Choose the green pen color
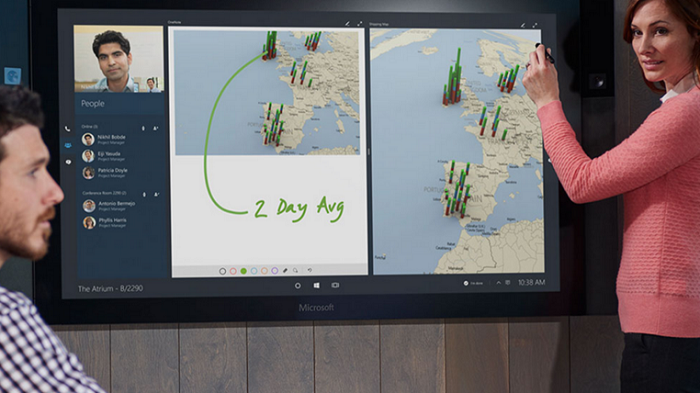700x393 pixels. (243, 271)
